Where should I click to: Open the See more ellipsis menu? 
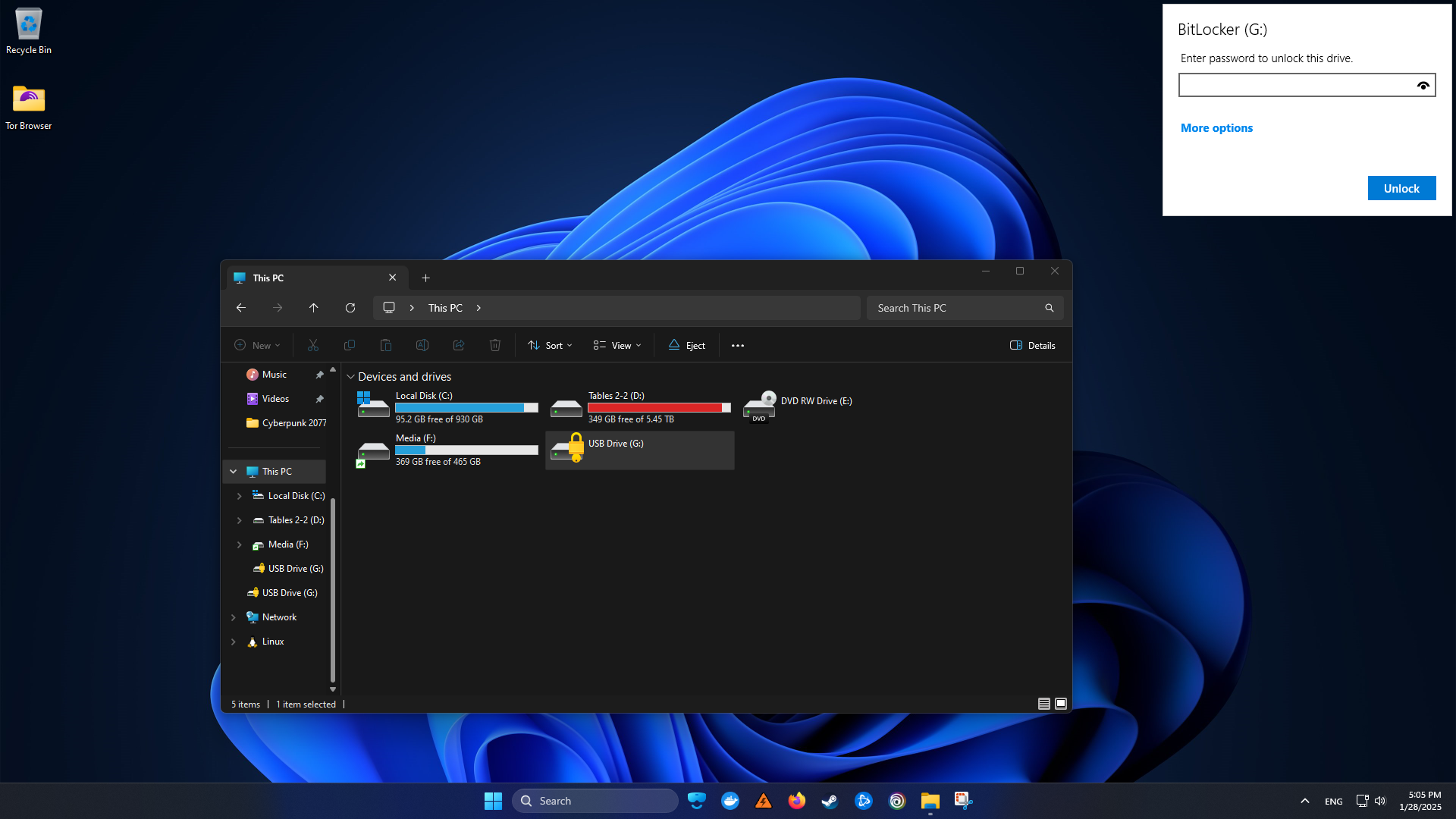(x=738, y=346)
